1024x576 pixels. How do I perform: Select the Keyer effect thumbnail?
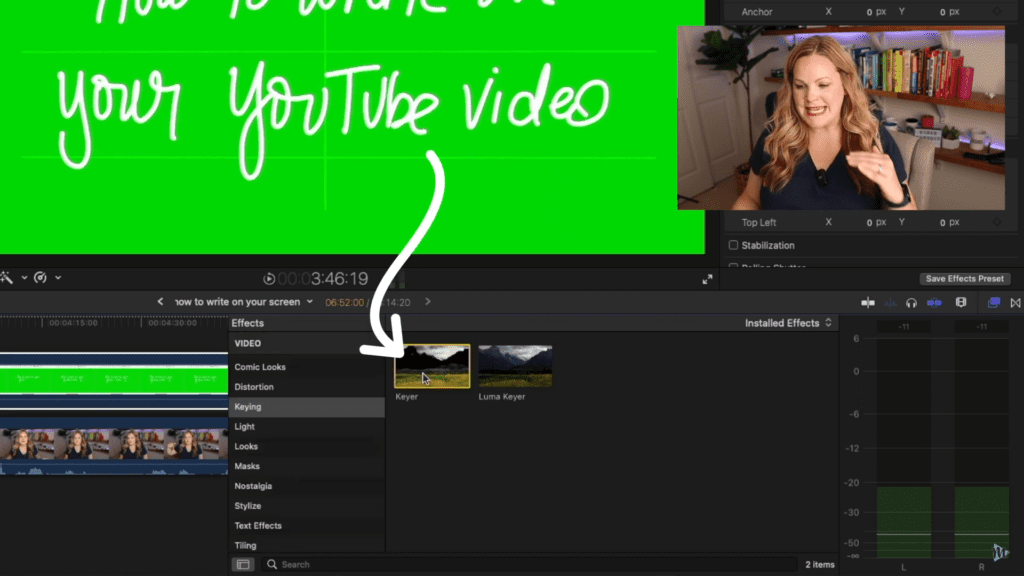pos(432,366)
